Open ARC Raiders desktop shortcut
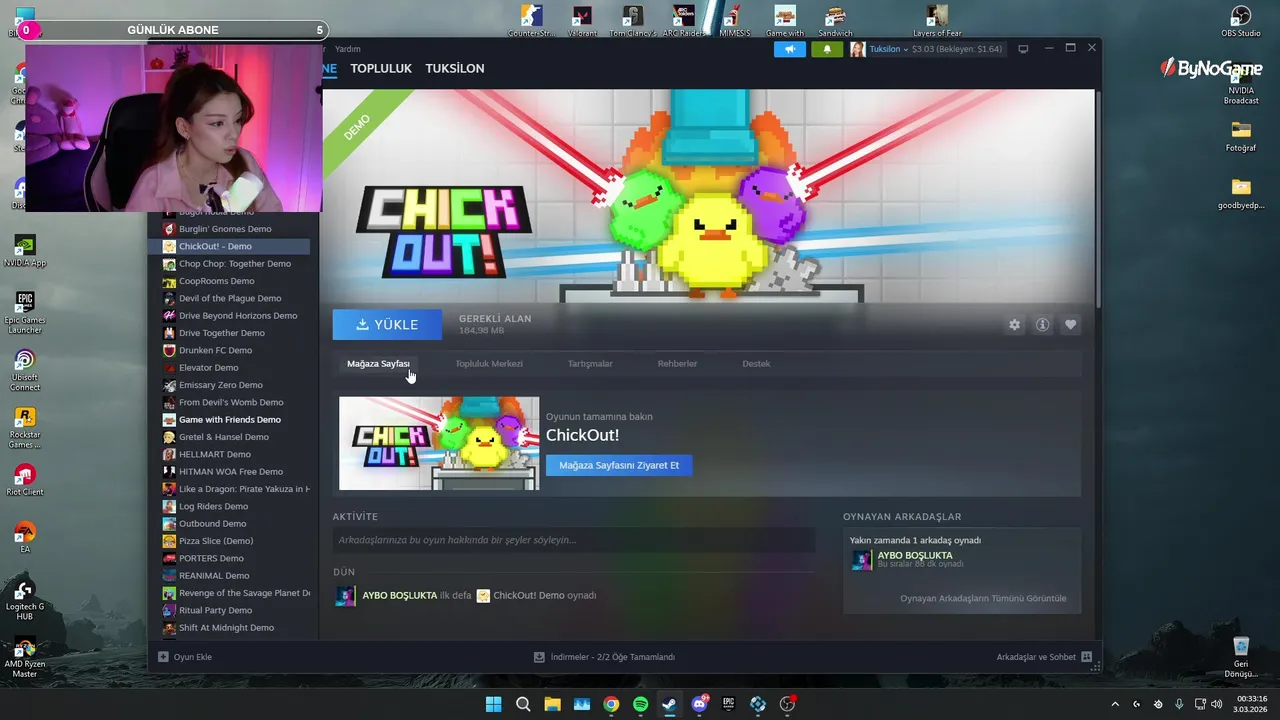This screenshot has height=720, width=1280. (x=684, y=20)
